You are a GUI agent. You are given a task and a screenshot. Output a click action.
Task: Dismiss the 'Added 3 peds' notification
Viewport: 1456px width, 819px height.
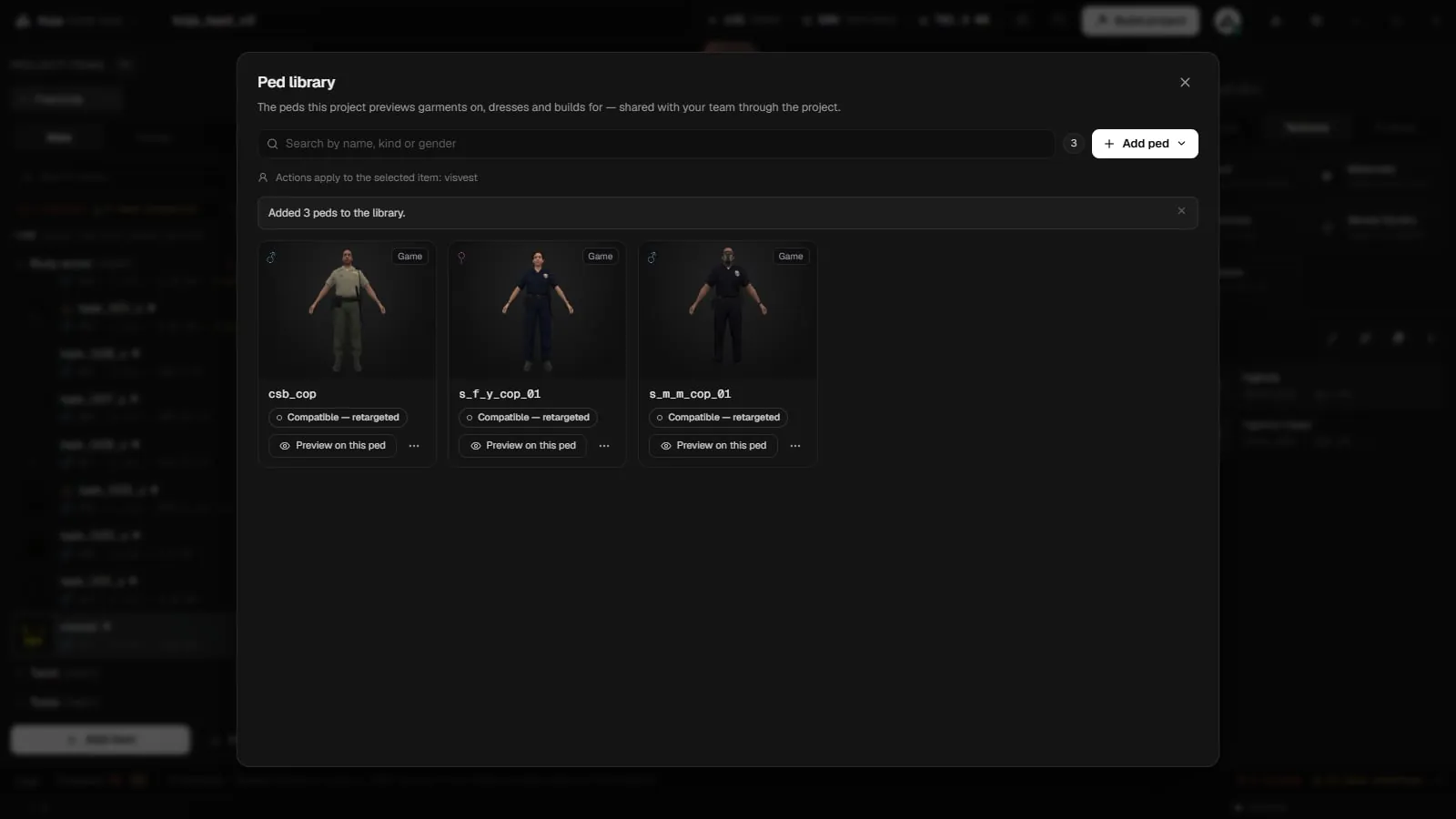(x=1181, y=211)
